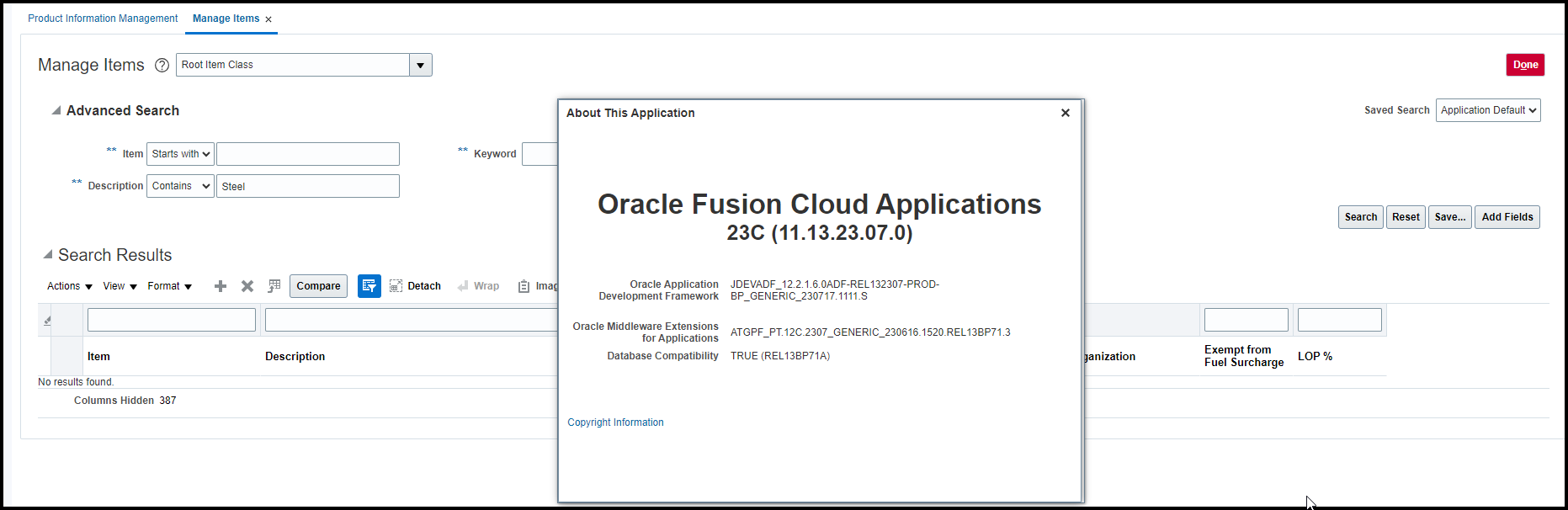This screenshot has height=510, width=1568.
Task: Click the clipboard Images icon in toolbar
Action: click(524, 286)
